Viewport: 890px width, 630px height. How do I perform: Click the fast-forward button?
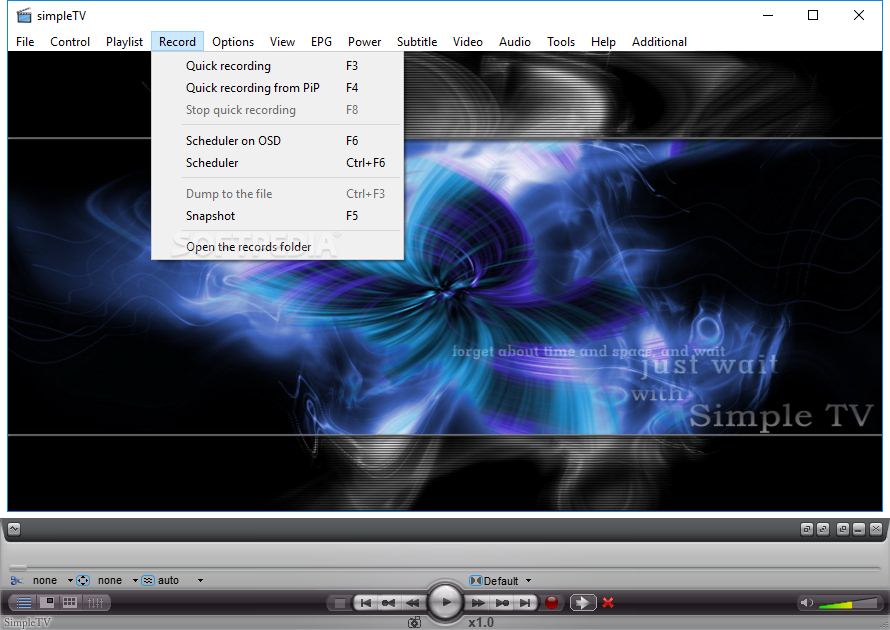point(478,603)
